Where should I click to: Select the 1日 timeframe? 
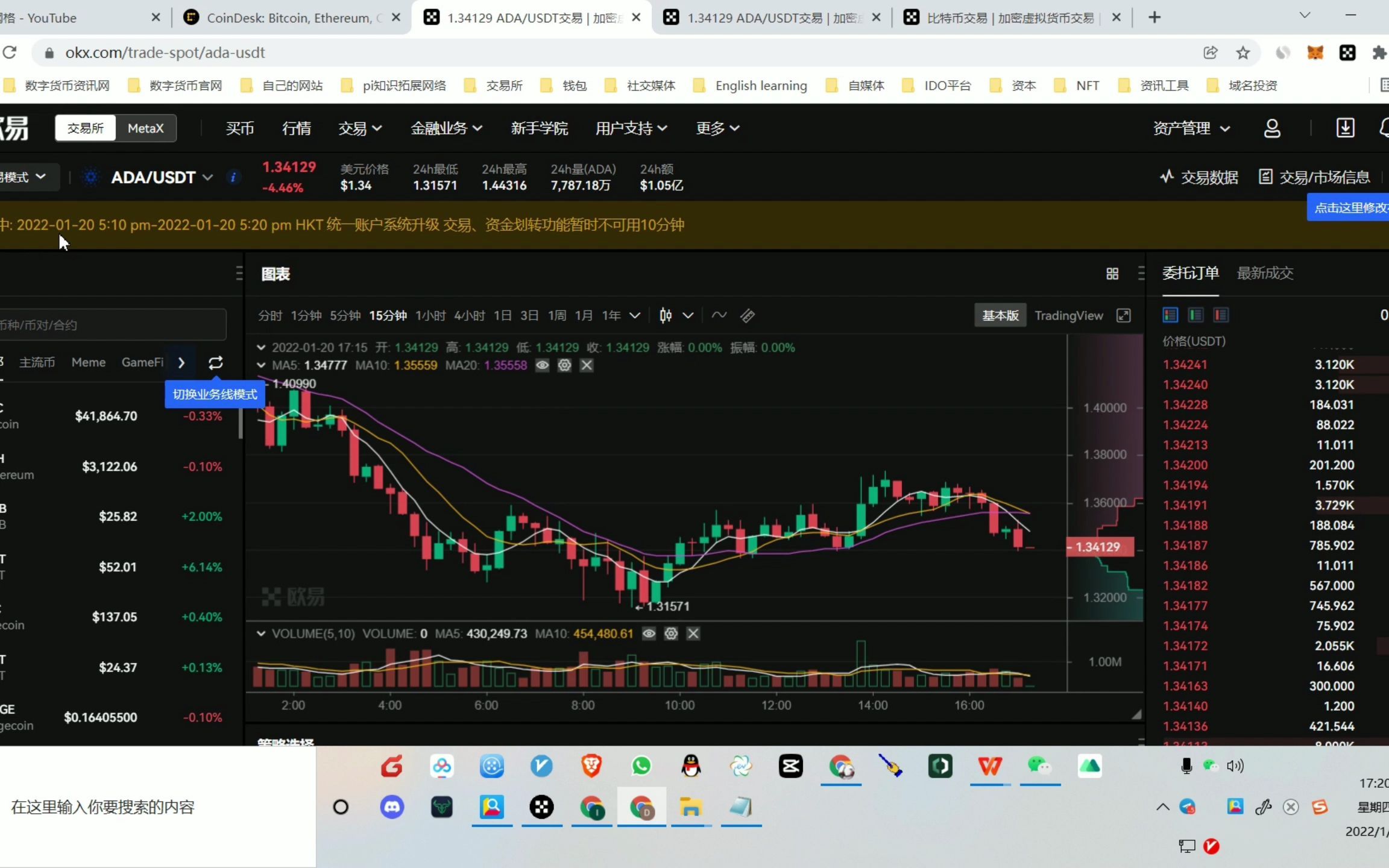pos(502,315)
